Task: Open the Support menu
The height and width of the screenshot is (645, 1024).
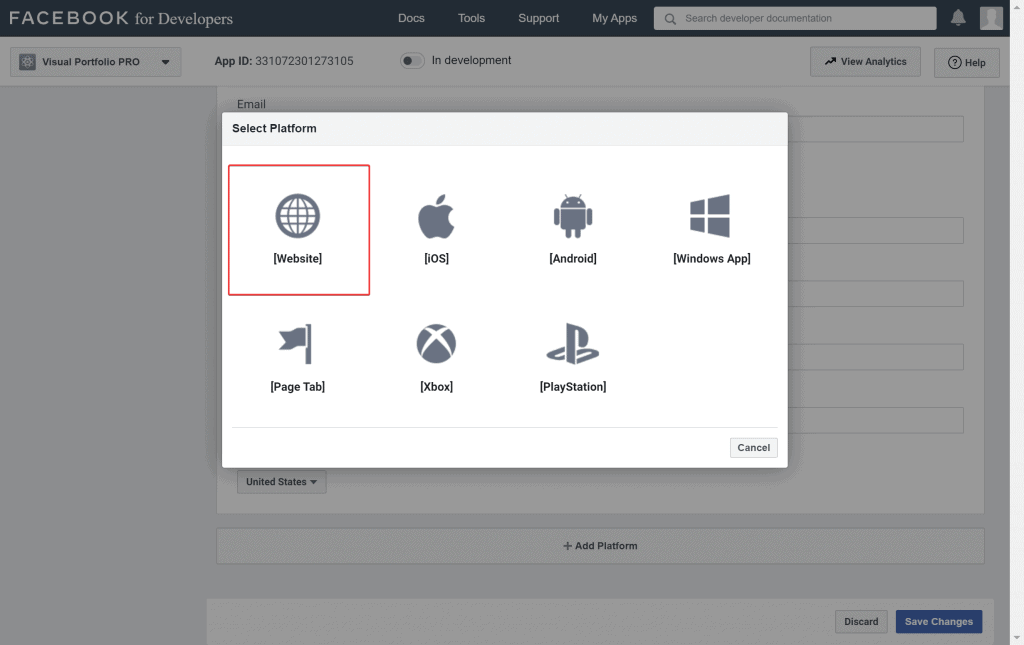Action: [539, 18]
